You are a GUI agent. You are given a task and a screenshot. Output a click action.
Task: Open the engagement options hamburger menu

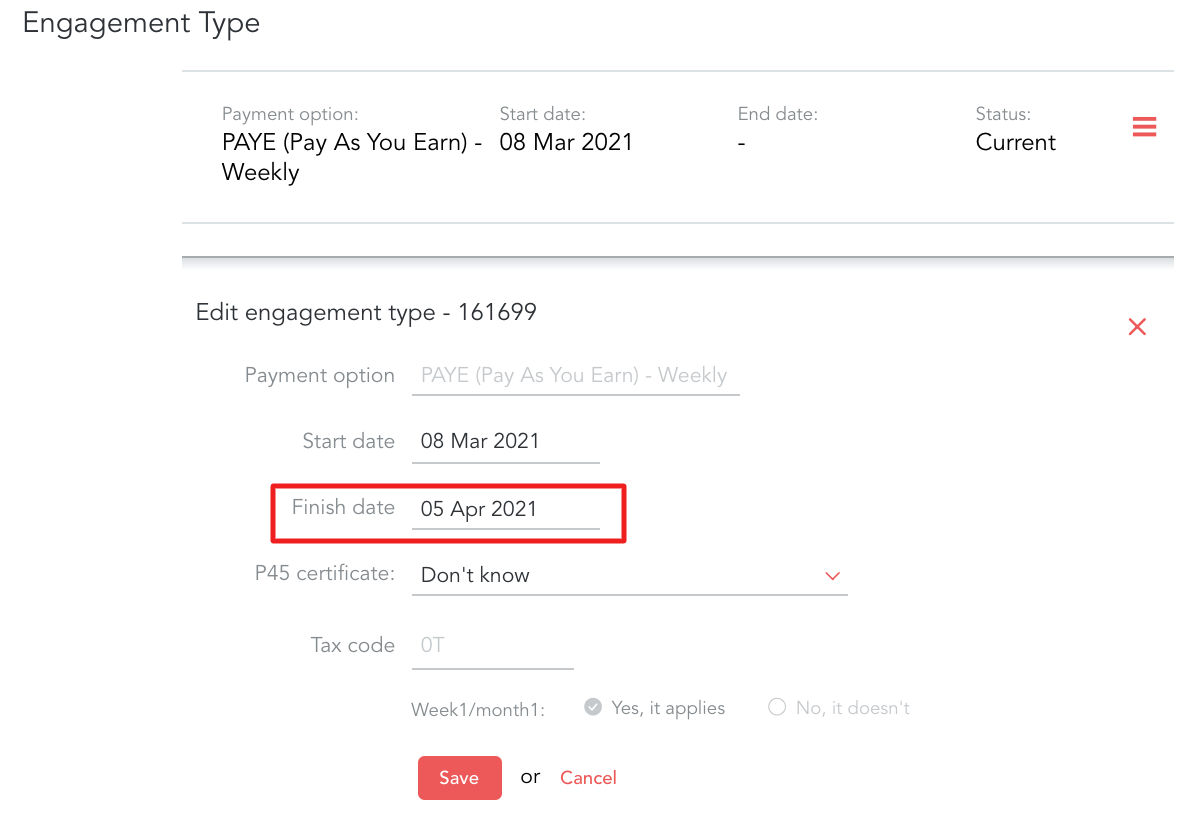(x=1144, y=127)
